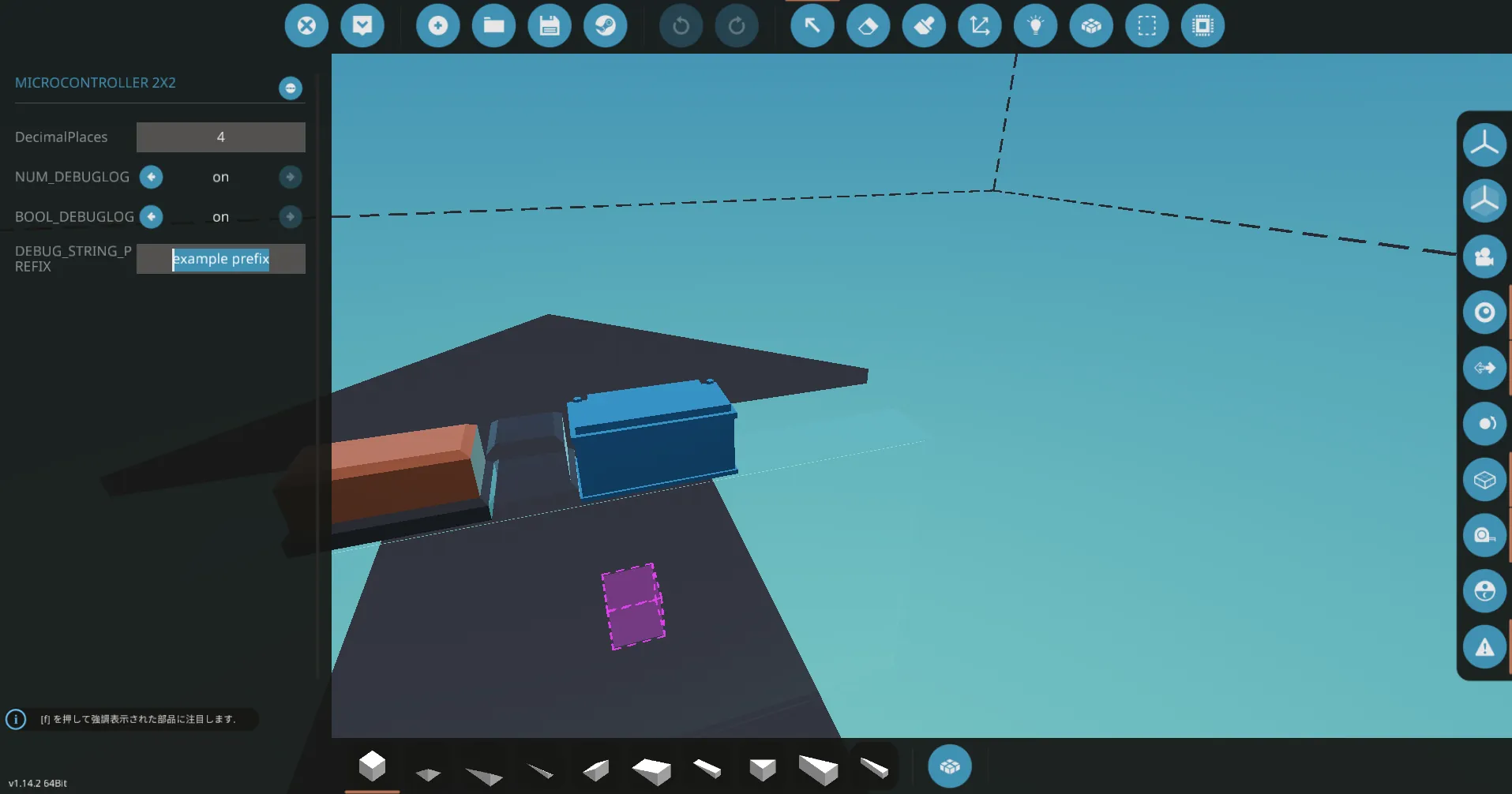Click the lightbulb icon in top toolbar
This screenshot has height=794, width=1512.
pos(1035,26)
